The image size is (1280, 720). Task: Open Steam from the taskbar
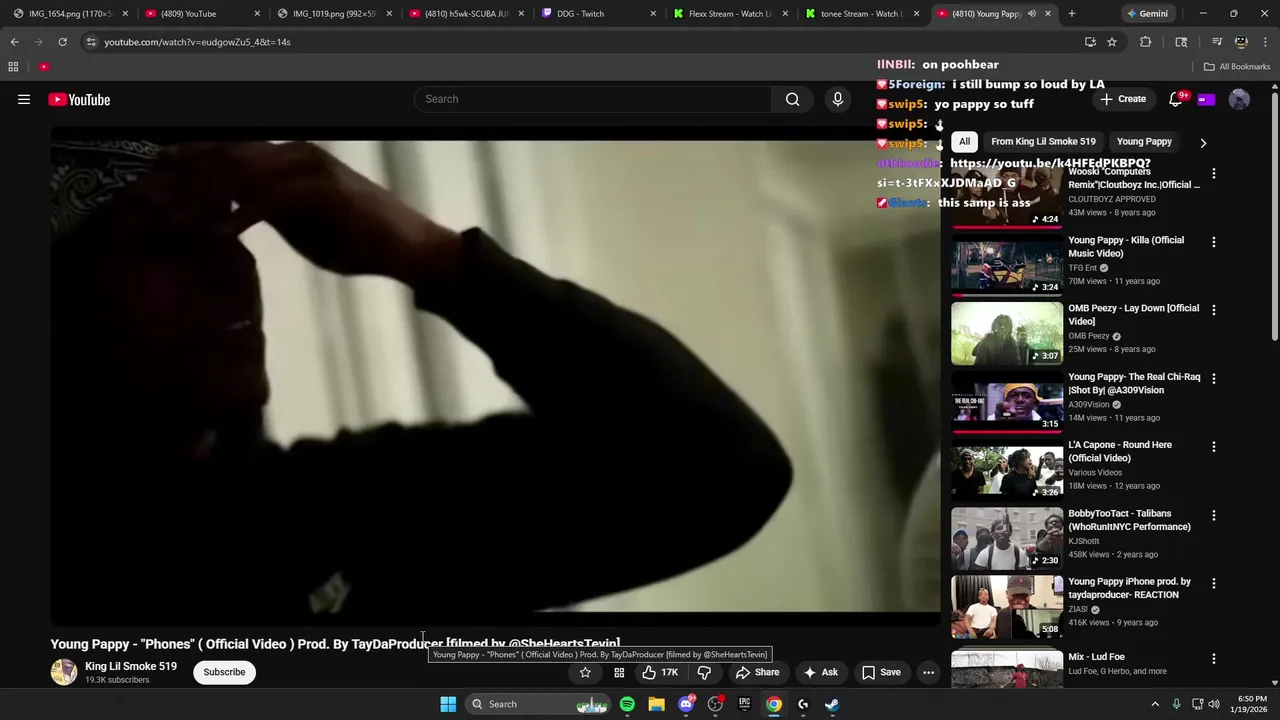pos(832,704)
